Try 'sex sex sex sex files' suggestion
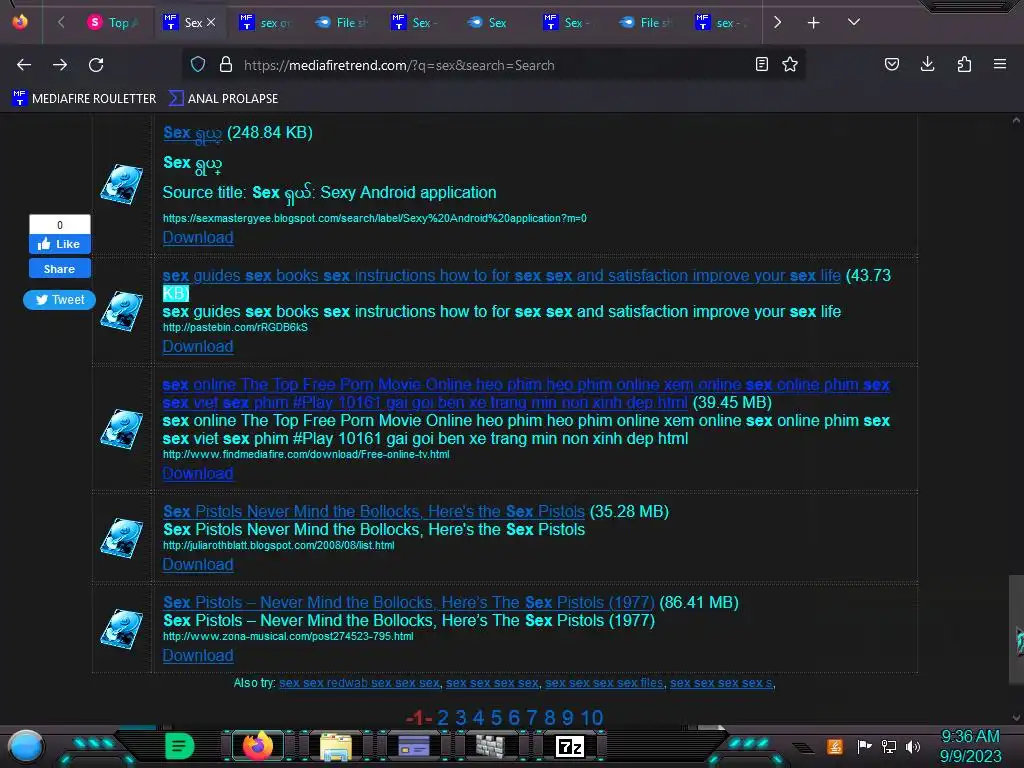 click(604, 683)
